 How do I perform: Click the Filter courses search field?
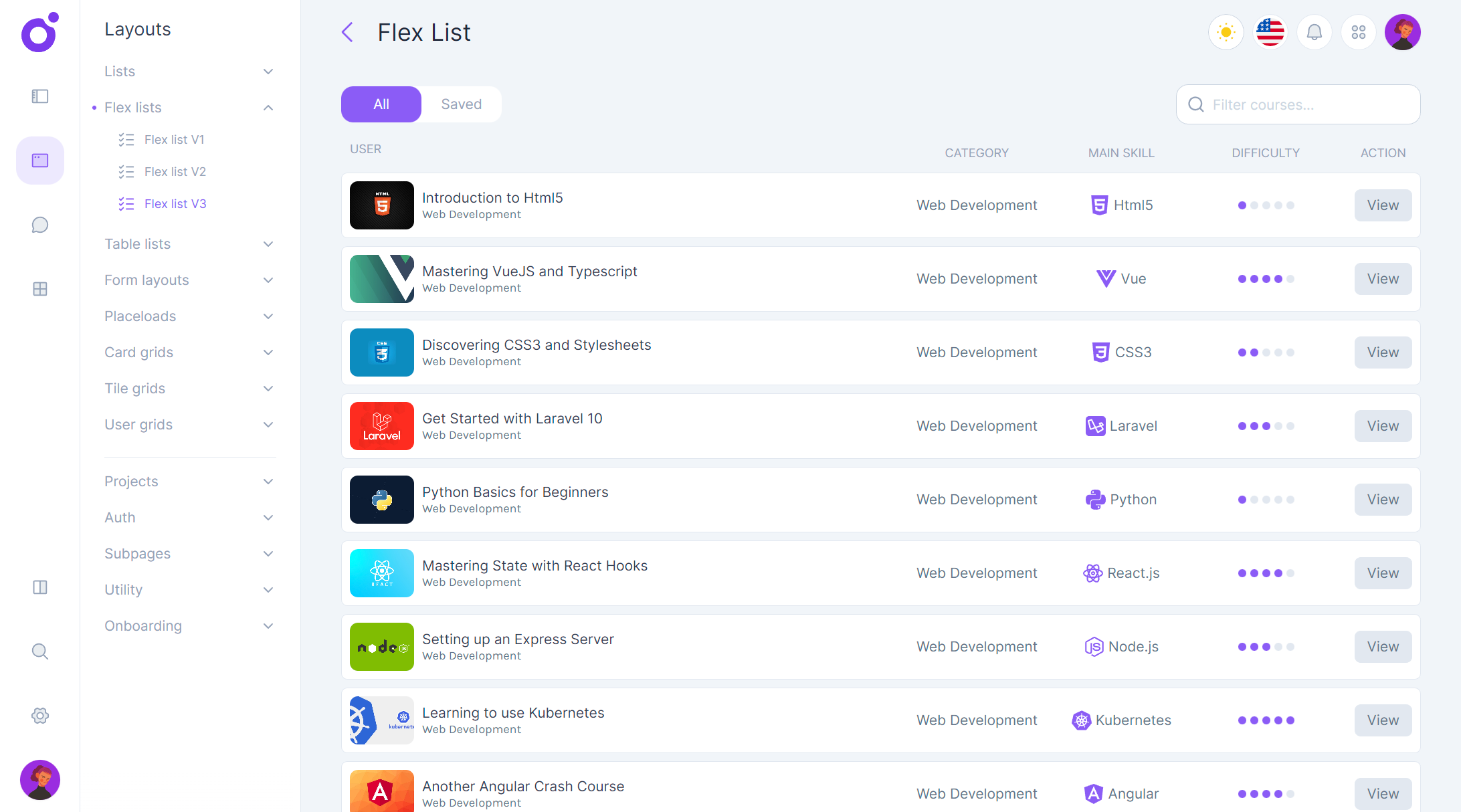click(1296, 104)
